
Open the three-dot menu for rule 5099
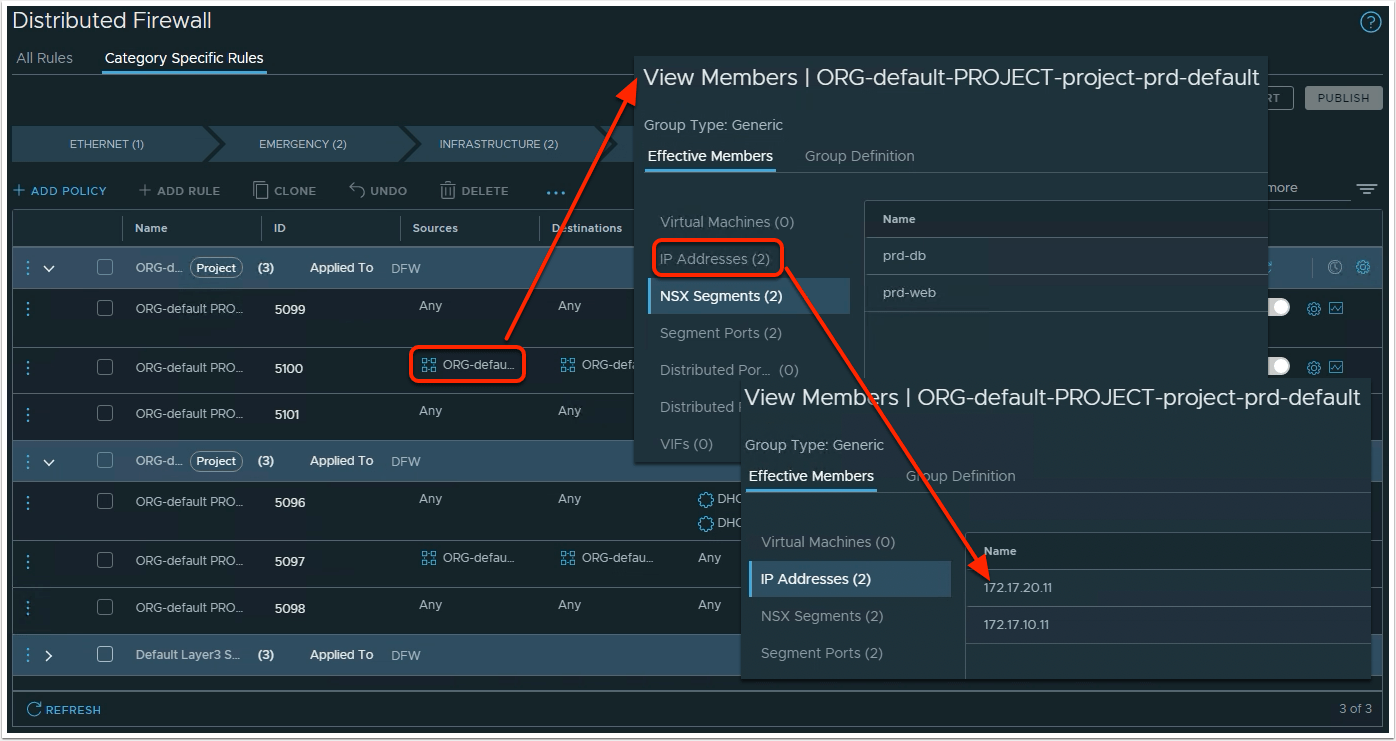(x=28, y=309)
